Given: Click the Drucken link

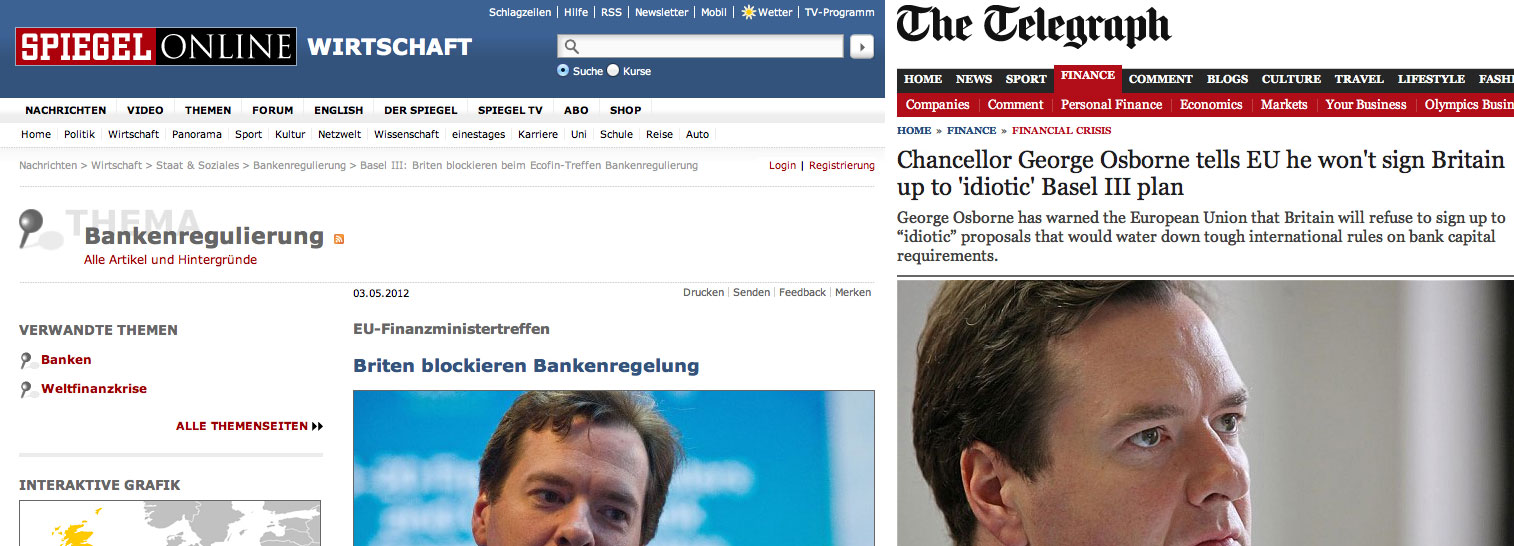Looking at the screenshot, I should point(703,292).
